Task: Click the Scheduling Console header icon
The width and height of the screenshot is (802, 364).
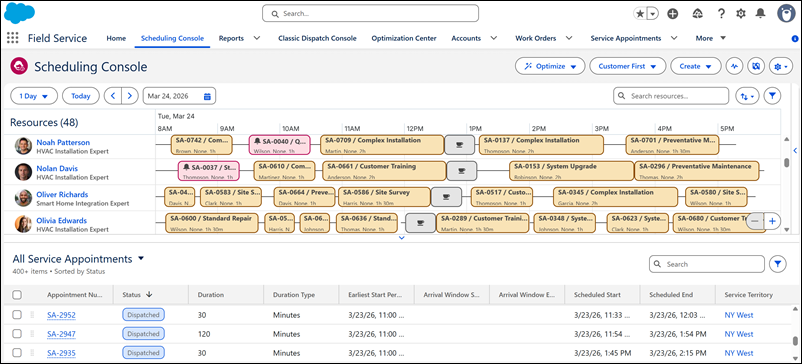Action: tap(18, 66)
